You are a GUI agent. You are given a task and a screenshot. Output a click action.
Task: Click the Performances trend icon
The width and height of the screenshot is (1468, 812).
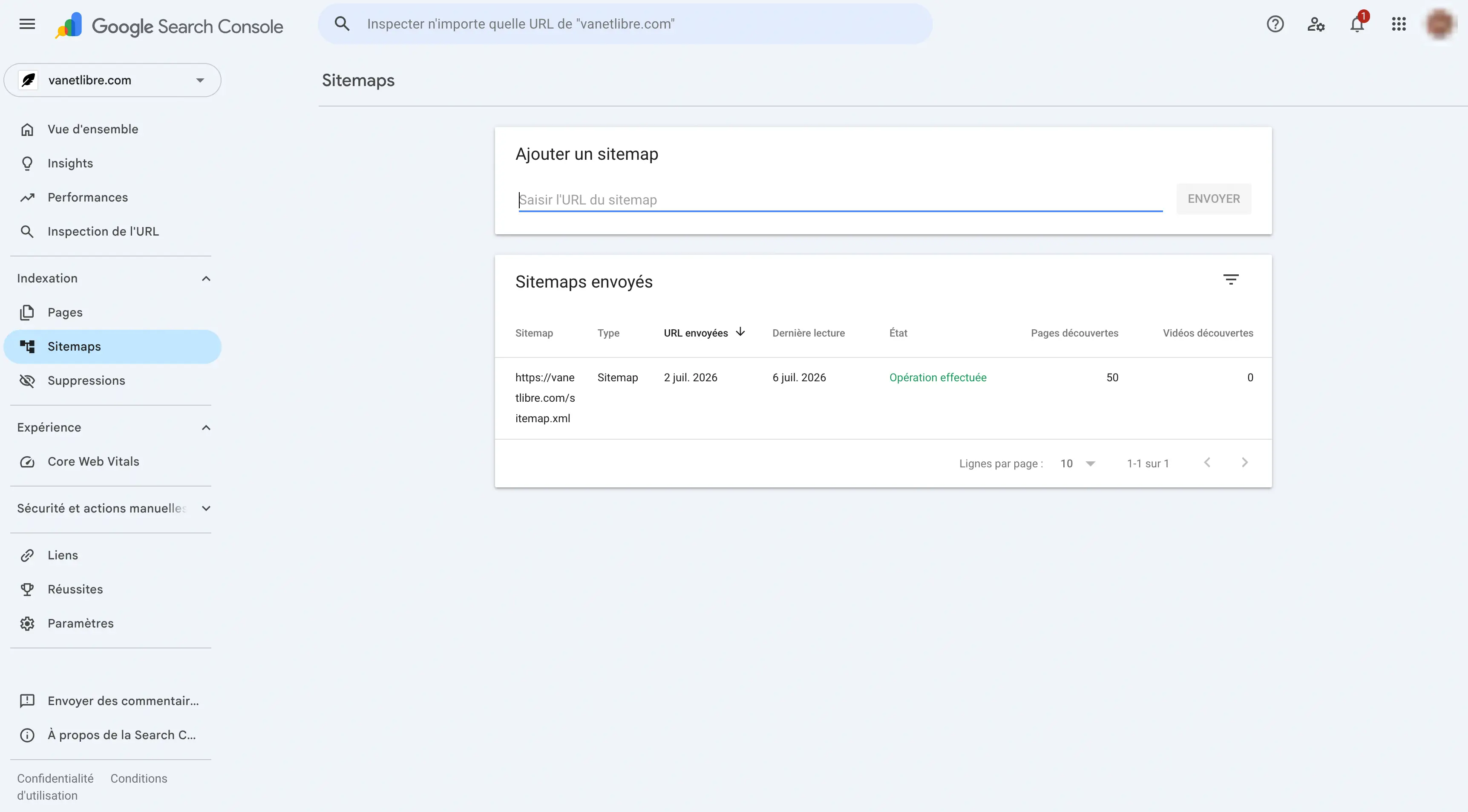(27, 198)
